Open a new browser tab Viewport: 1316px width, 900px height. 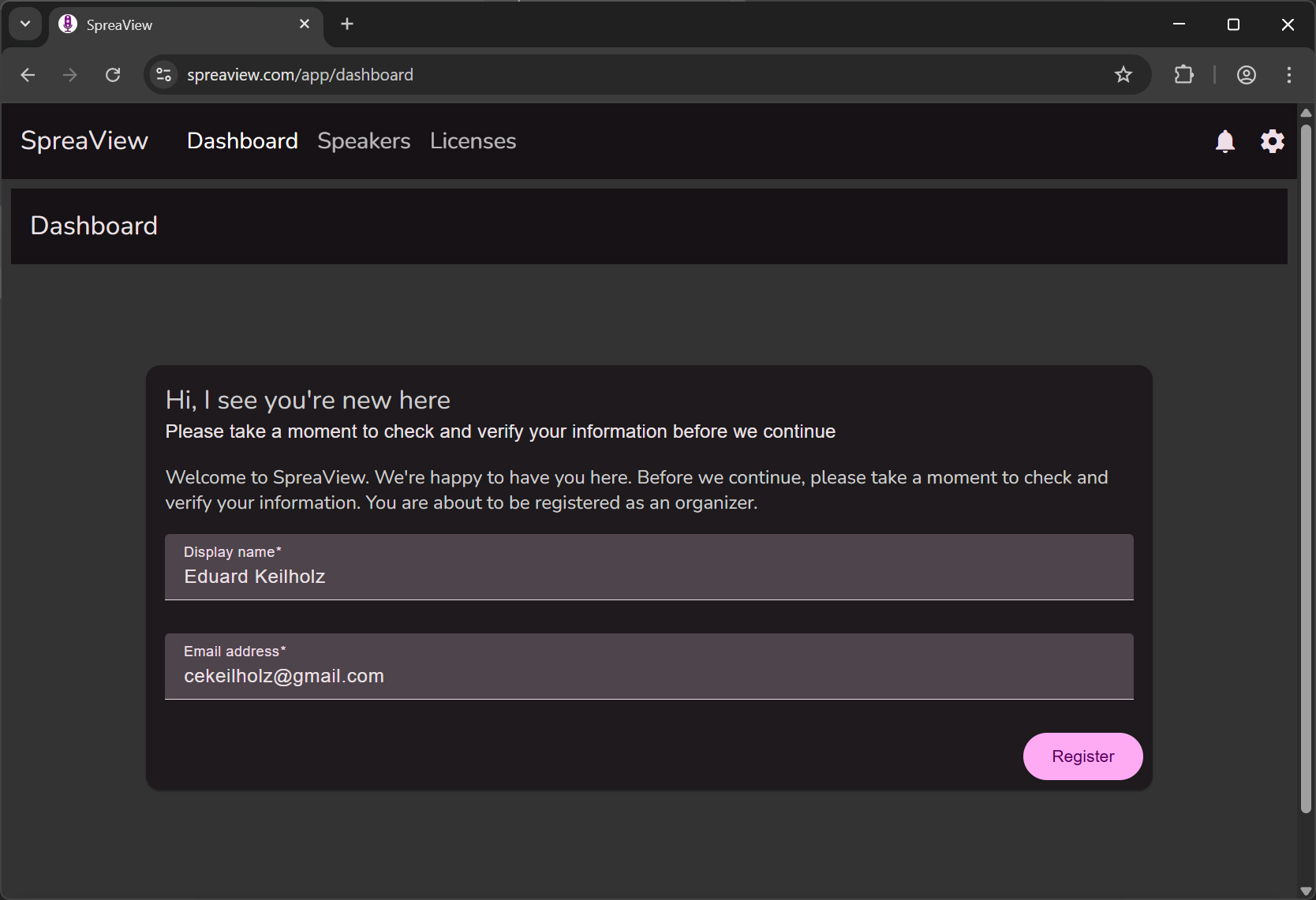pyautogui.click(x=347, y=24)
